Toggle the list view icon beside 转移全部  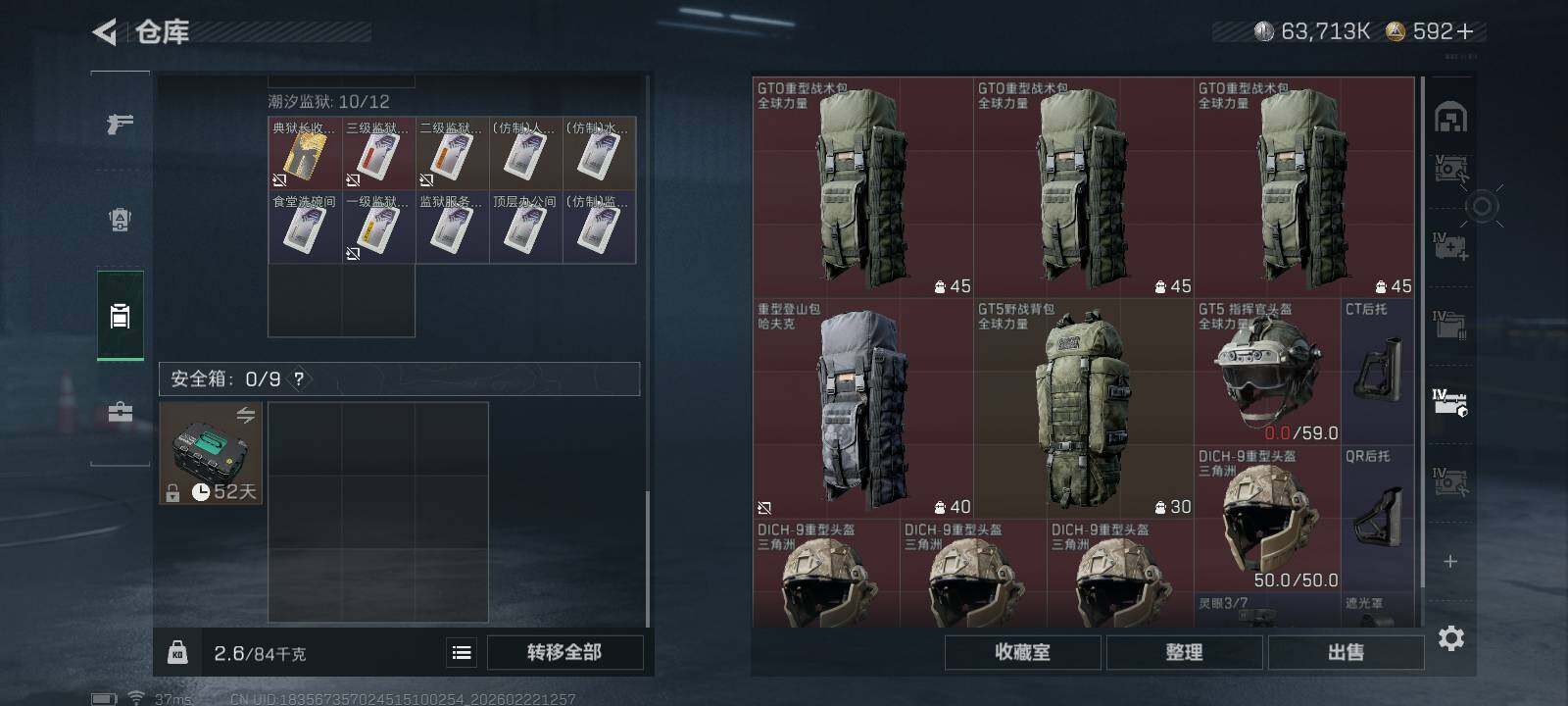point(462,652)
